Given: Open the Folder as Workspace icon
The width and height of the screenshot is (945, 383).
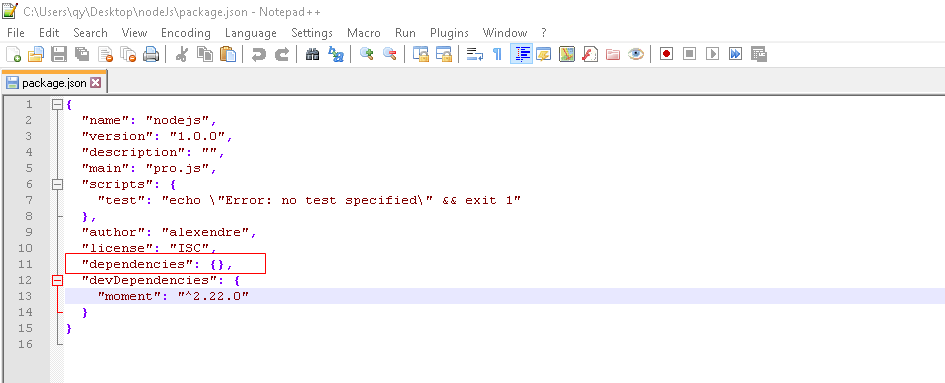Looking at the screenshot, I should tap(613, 54).
